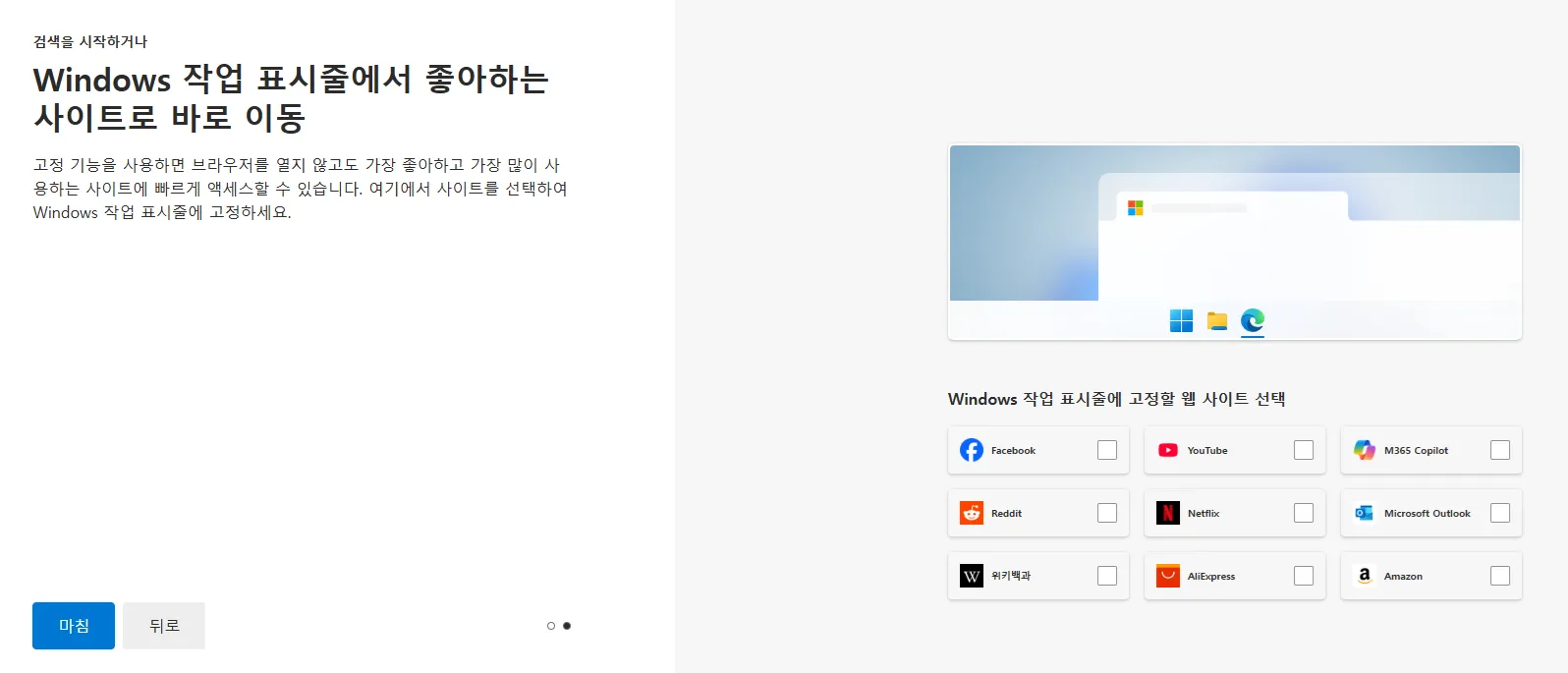
Task: Click heading 'Windows 작업 표시줄에 고정할 웹 사이트 선택'
Action: [x=1117, y=399]
